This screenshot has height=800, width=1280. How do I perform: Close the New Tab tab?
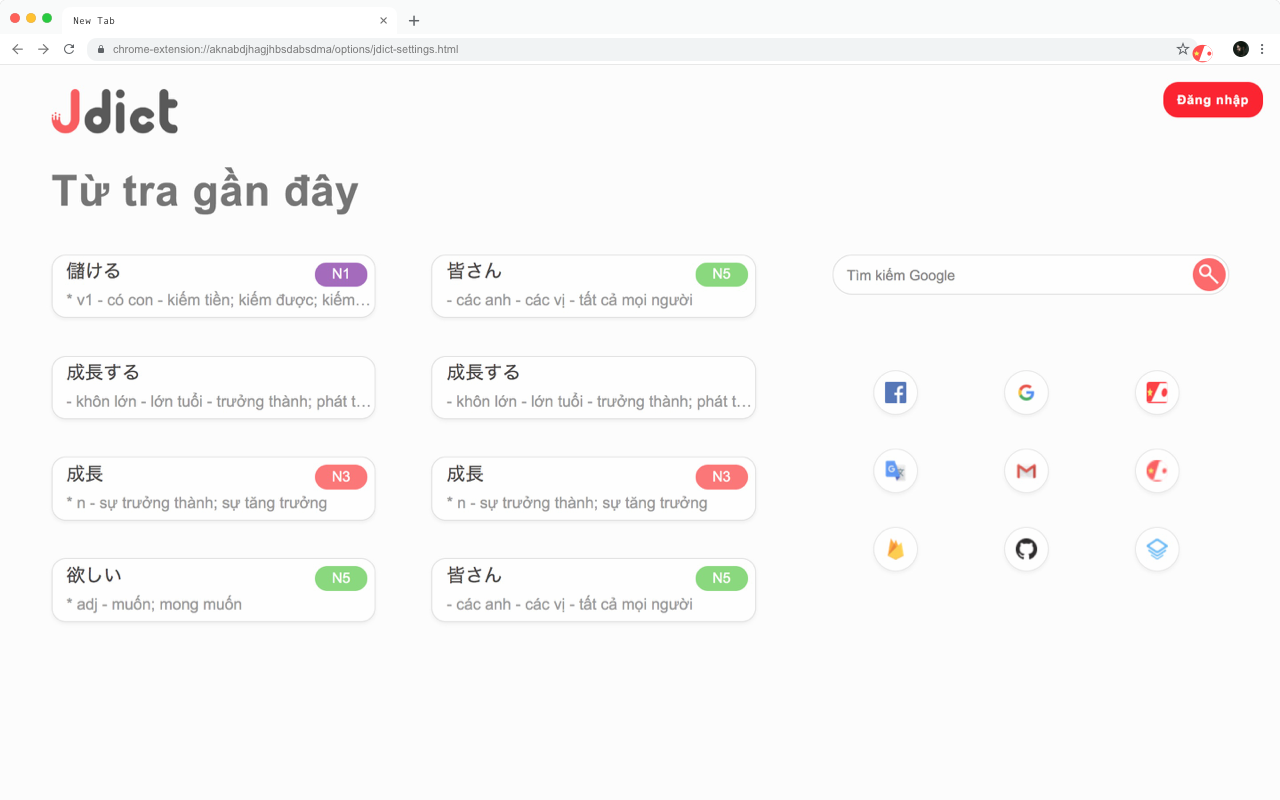384,20
